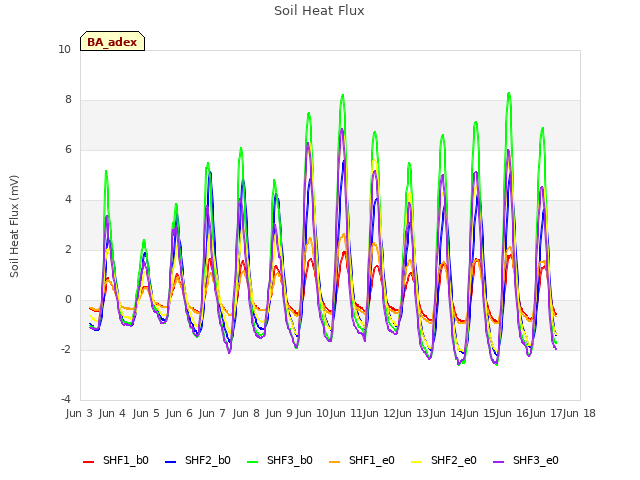The width and height of the screenshot is (640, 480).
Task: Click the y-axis tick label 4
Action: coord(68,200)
